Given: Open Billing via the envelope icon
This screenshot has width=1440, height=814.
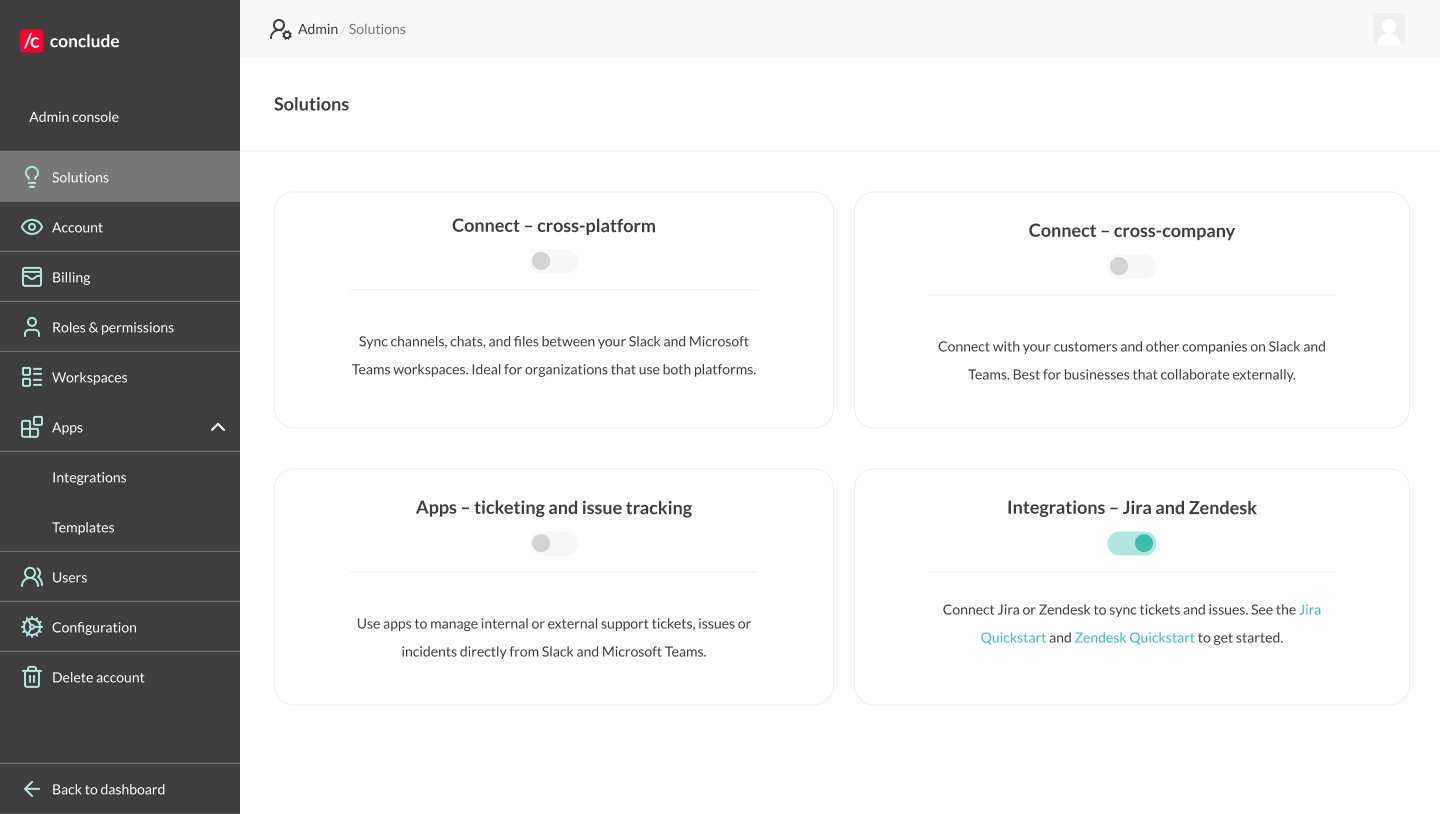Looking at the screenshot, I should (32, 276).
